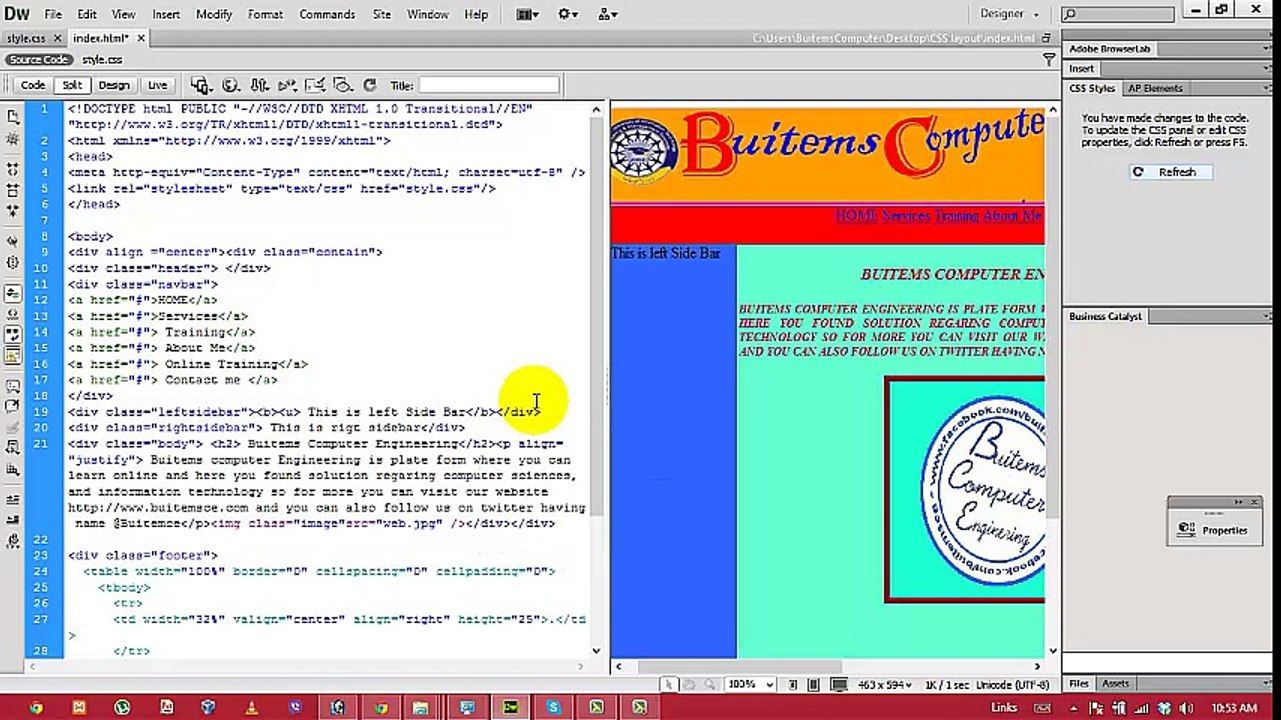
Task: Click the Check browser compatibility icon
Action: tap(315, 85)
